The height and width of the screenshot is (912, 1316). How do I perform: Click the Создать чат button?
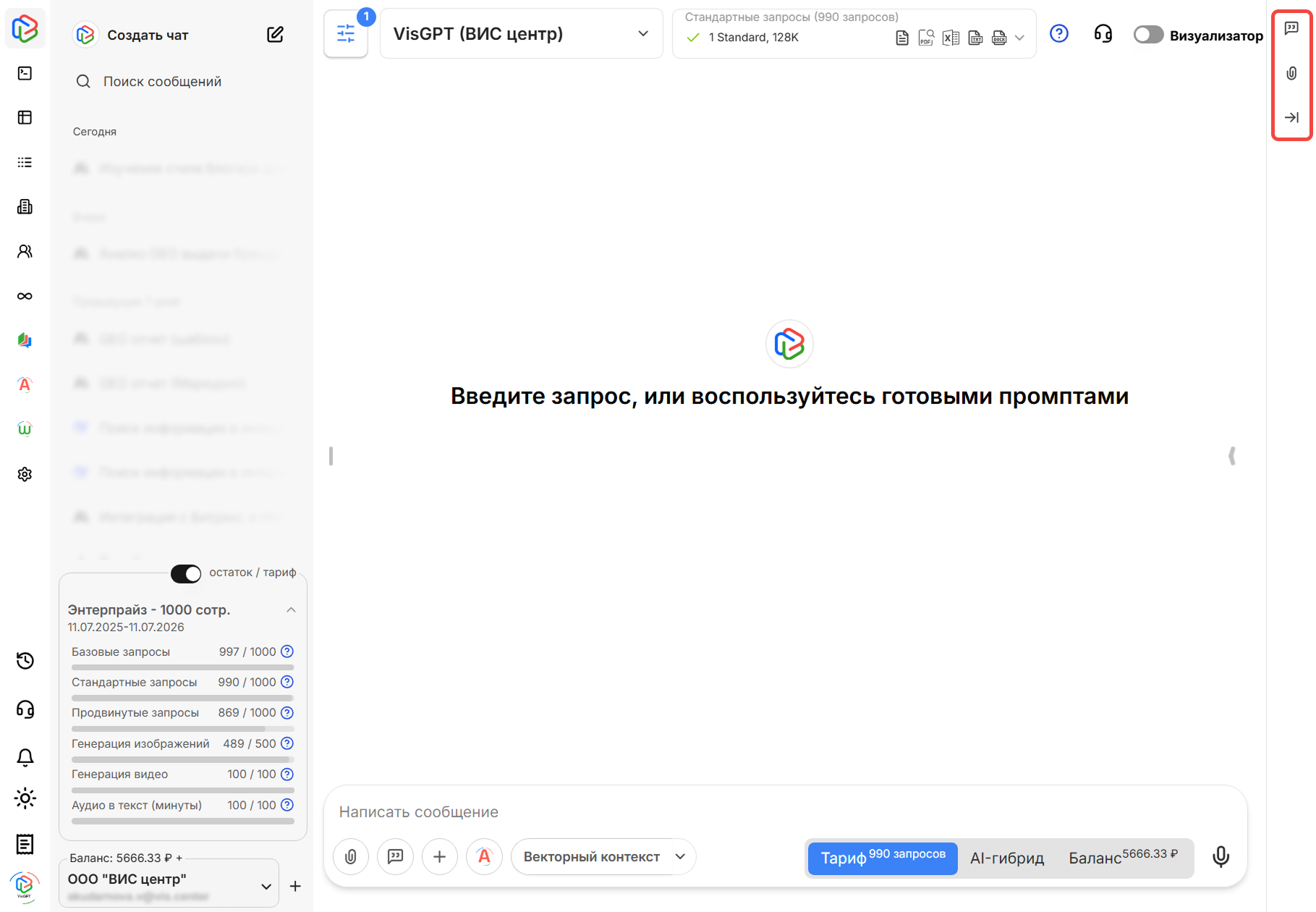coord(147,34)
